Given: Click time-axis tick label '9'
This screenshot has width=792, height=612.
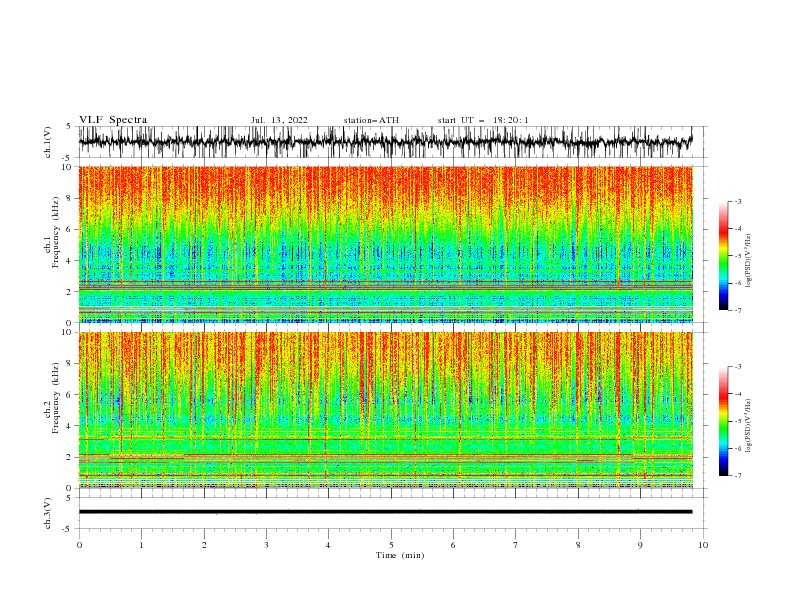Looking at the screenshot, I should [x=640, y=545].
